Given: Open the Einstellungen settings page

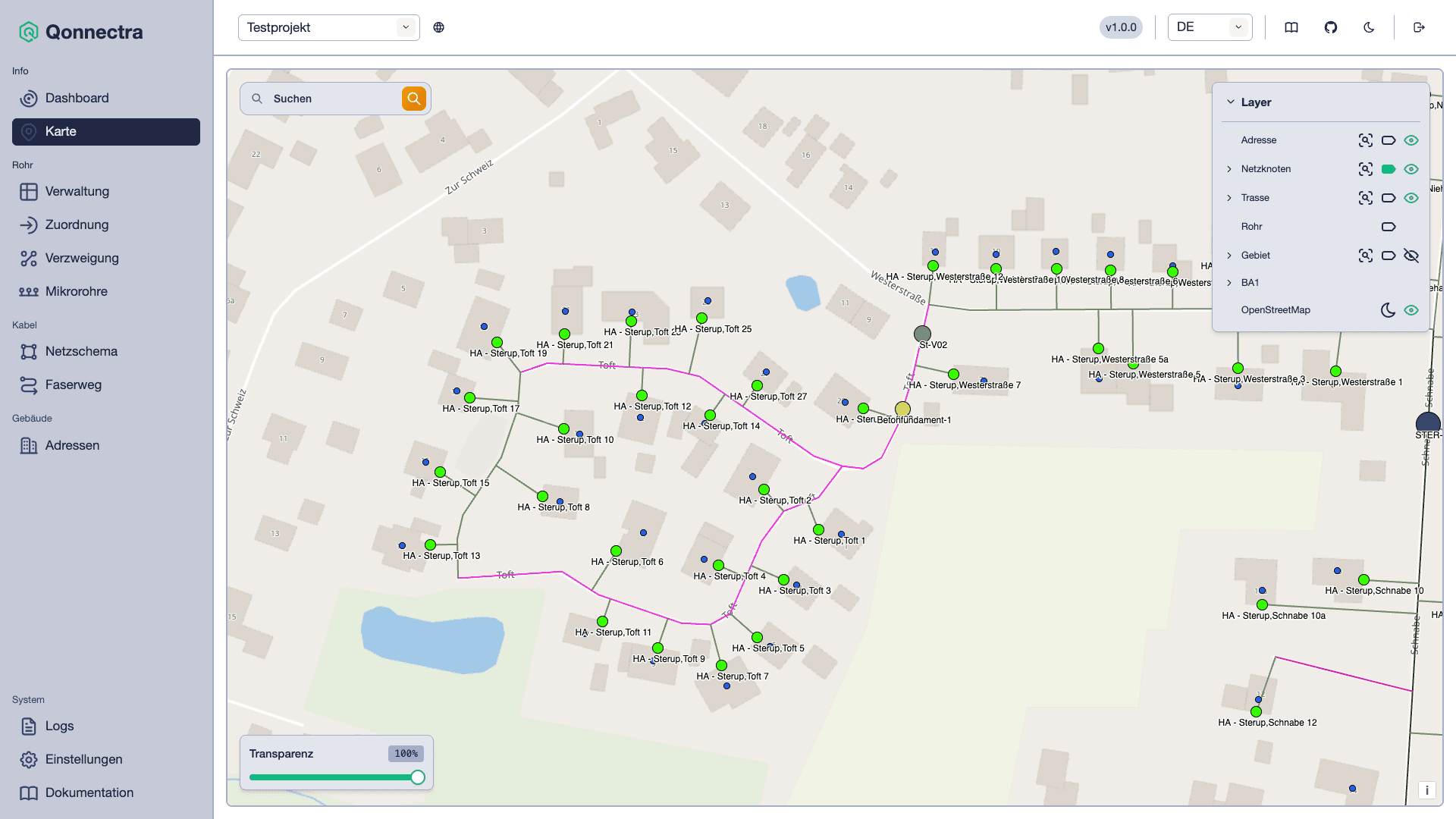Looking at the screenshot, I should [106, 760].
